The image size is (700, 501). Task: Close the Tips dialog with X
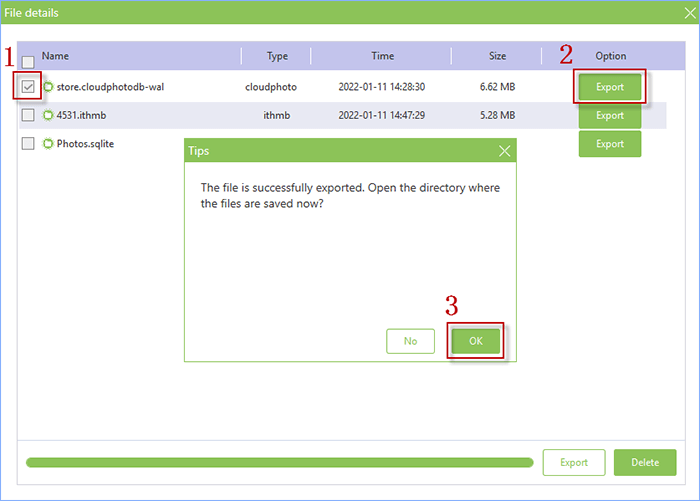(504, 151)
